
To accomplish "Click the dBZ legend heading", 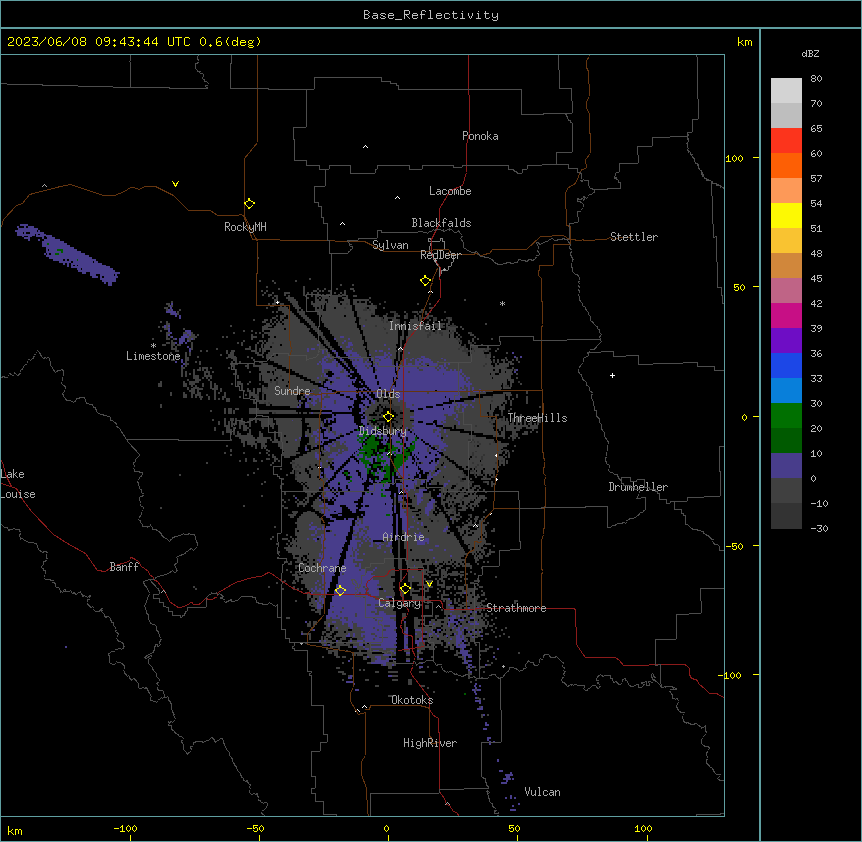I will [810, 53].
